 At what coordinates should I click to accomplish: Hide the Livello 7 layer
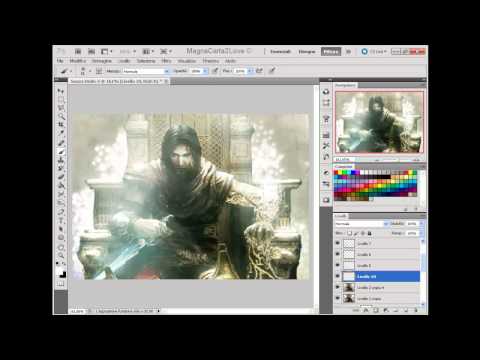338,243
